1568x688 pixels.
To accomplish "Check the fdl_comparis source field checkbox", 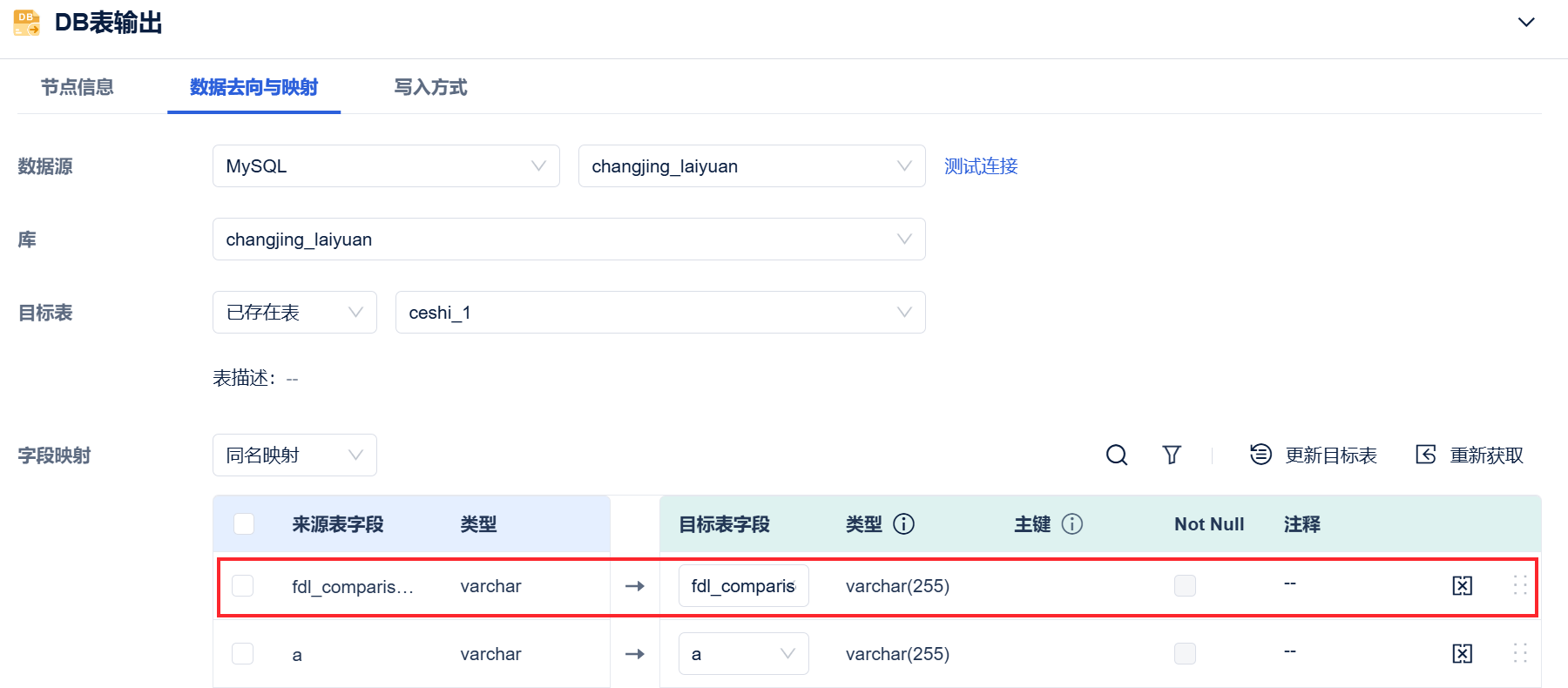I will (243, 586).
